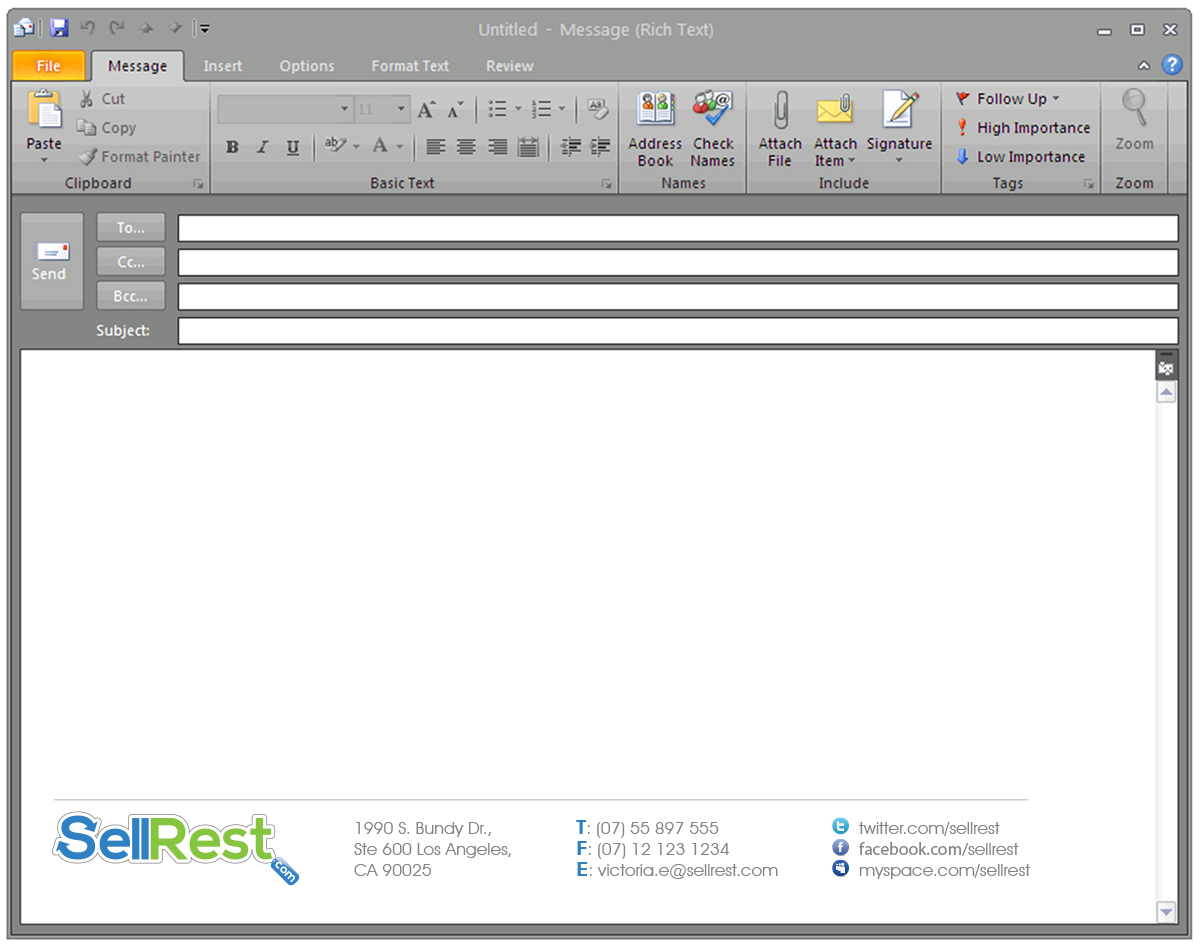Image resolution: width=1200 pixels, height=946 pixels.
Task: Click in the Subject input field
Action: [x=677, y=331]
